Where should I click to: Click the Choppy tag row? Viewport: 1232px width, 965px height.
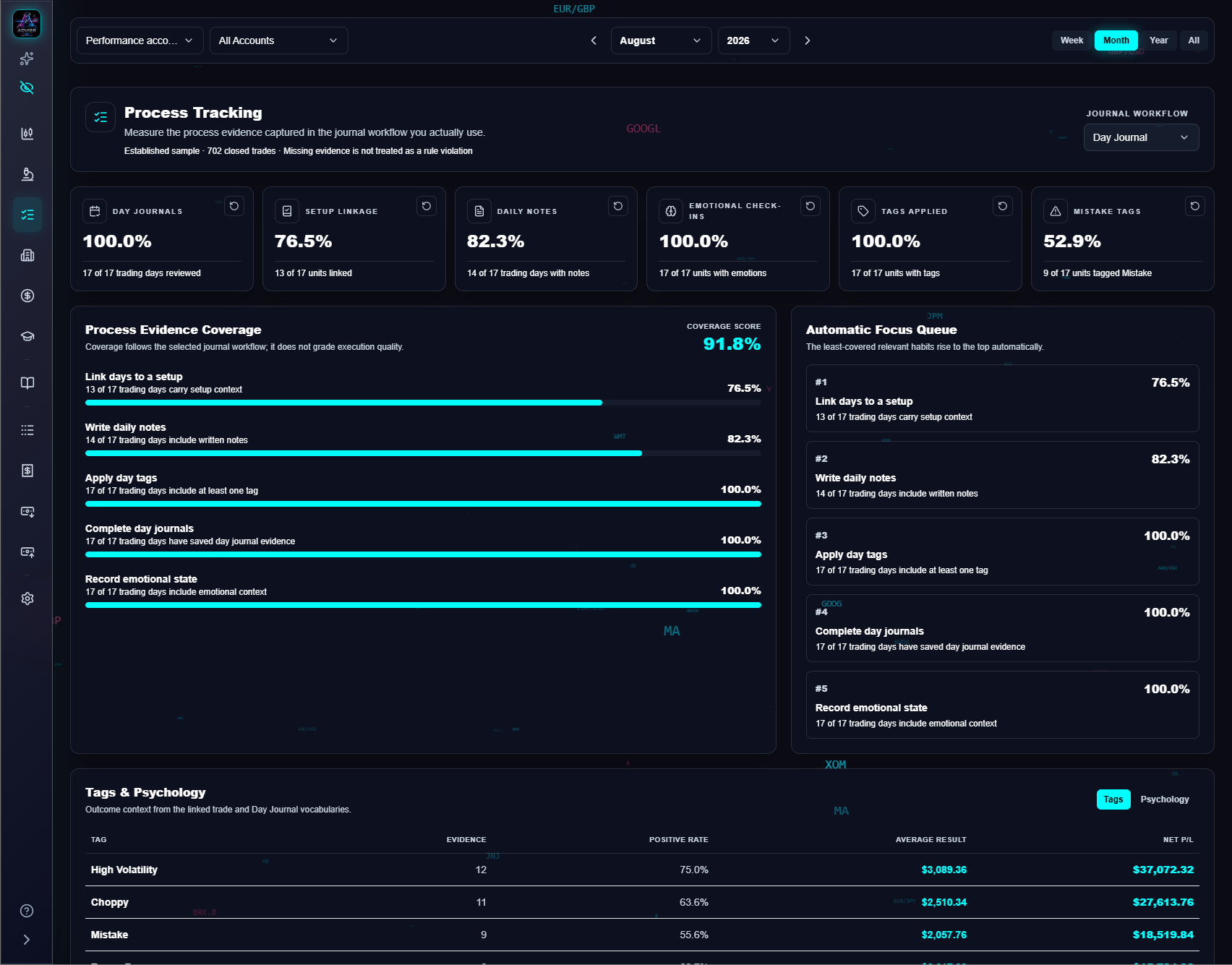(642, 902)
